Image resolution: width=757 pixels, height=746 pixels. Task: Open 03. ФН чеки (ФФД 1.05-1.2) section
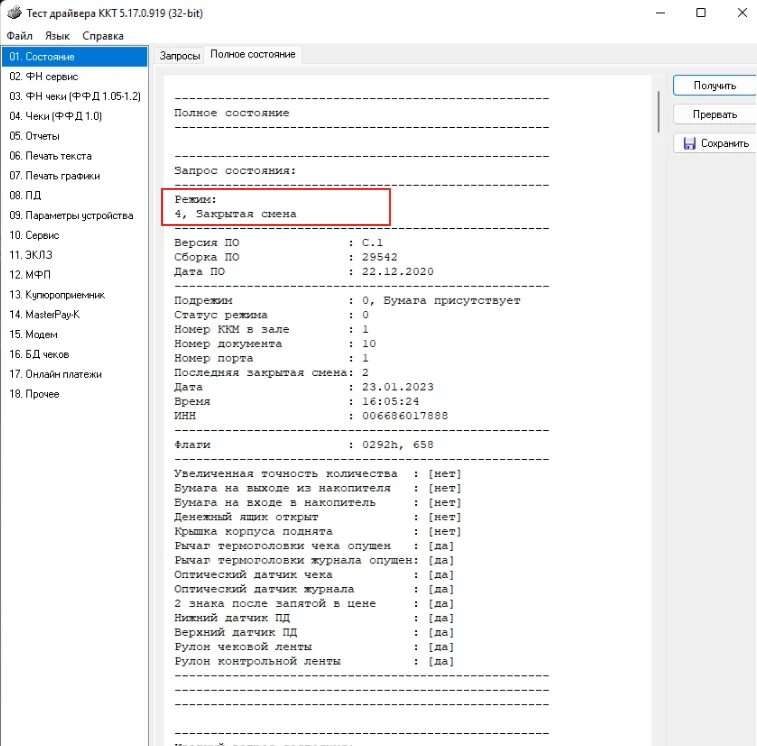(75, 96)
